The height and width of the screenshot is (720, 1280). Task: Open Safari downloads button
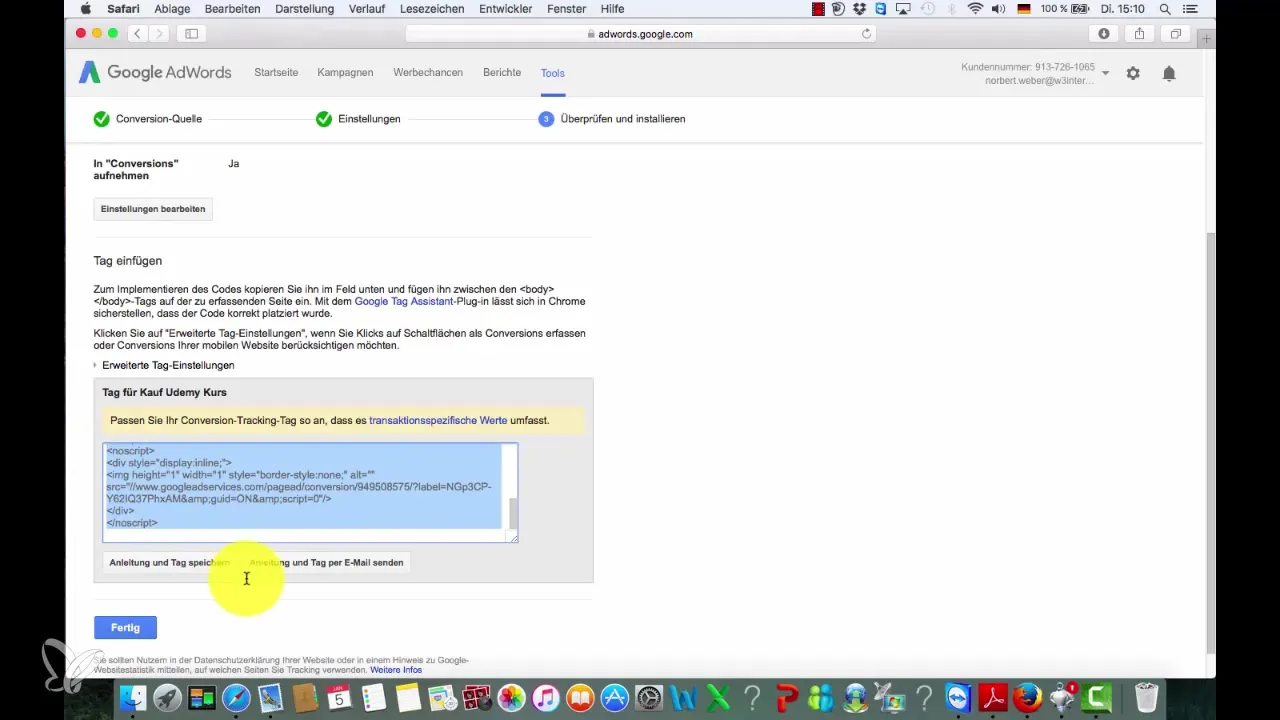pyautogui.click(x=1104, y=34)
